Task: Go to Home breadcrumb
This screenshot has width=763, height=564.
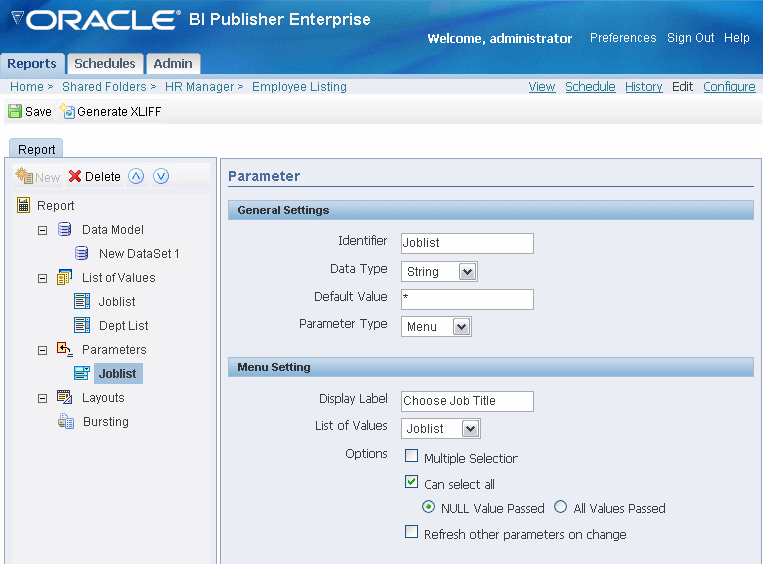Action: pos(27,87)
